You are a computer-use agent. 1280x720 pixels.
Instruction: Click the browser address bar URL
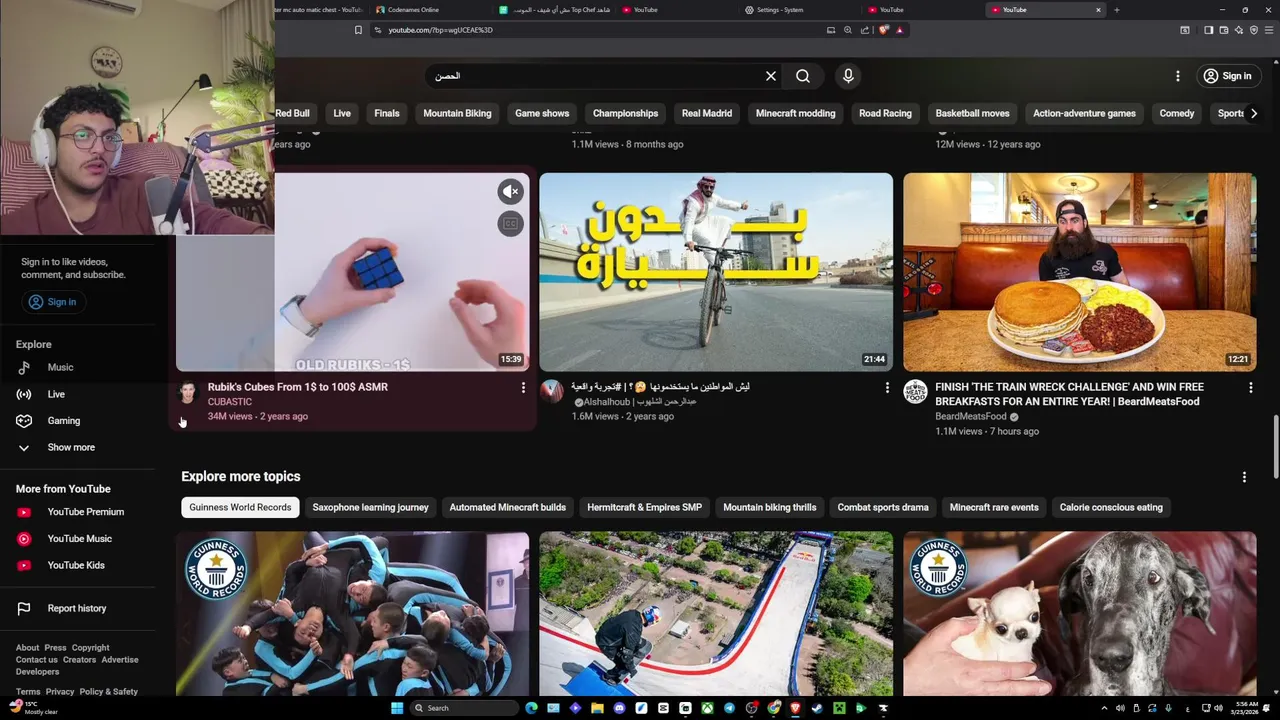point(441,30)
